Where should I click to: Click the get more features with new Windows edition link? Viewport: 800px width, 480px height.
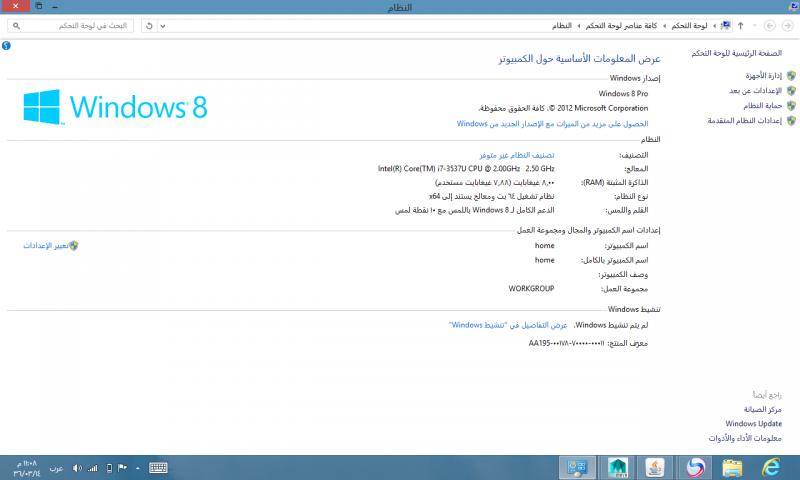(552, 123)
